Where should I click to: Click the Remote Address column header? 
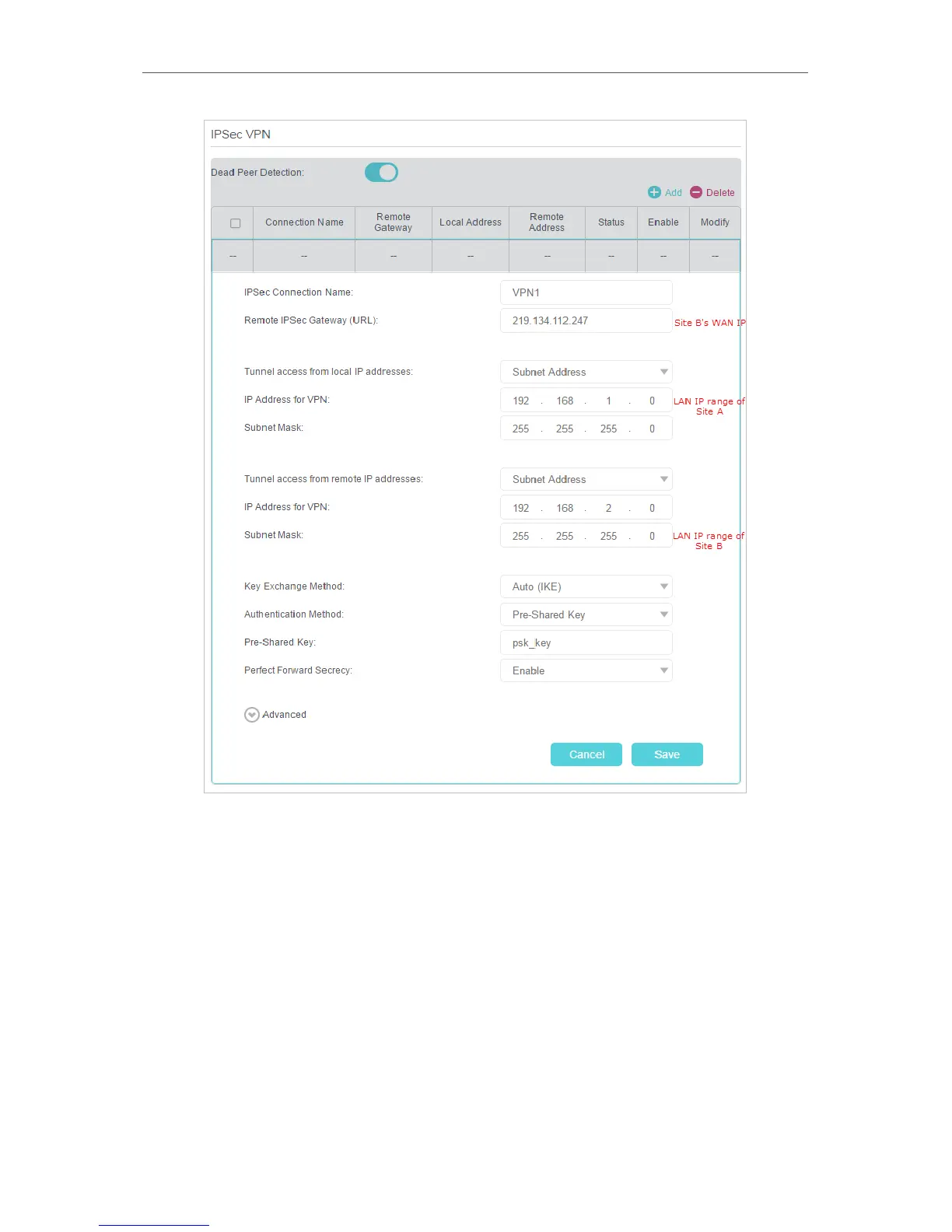(x=547, y=222)
